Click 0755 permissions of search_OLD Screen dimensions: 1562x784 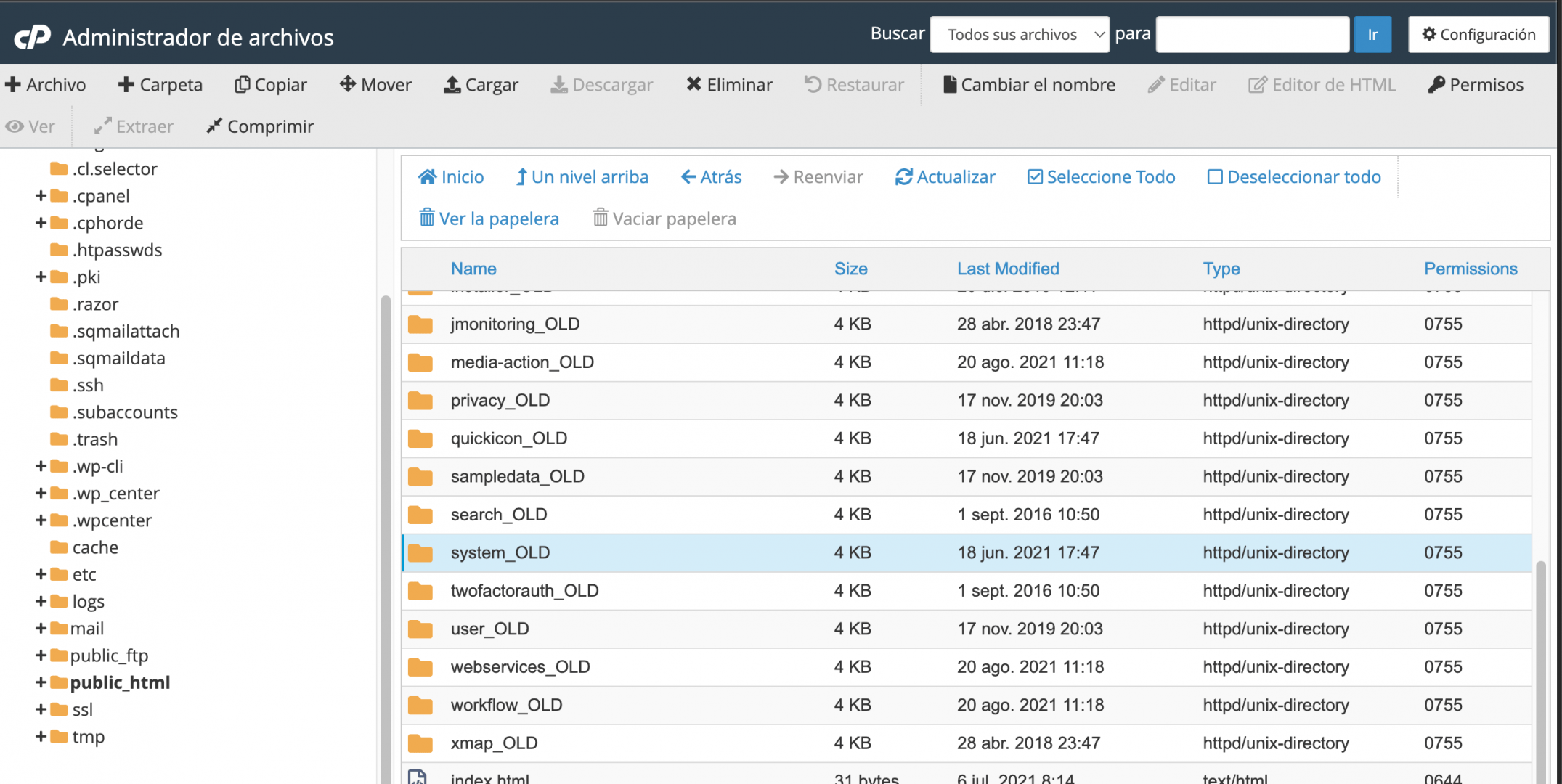click(x=1443, y=515)
